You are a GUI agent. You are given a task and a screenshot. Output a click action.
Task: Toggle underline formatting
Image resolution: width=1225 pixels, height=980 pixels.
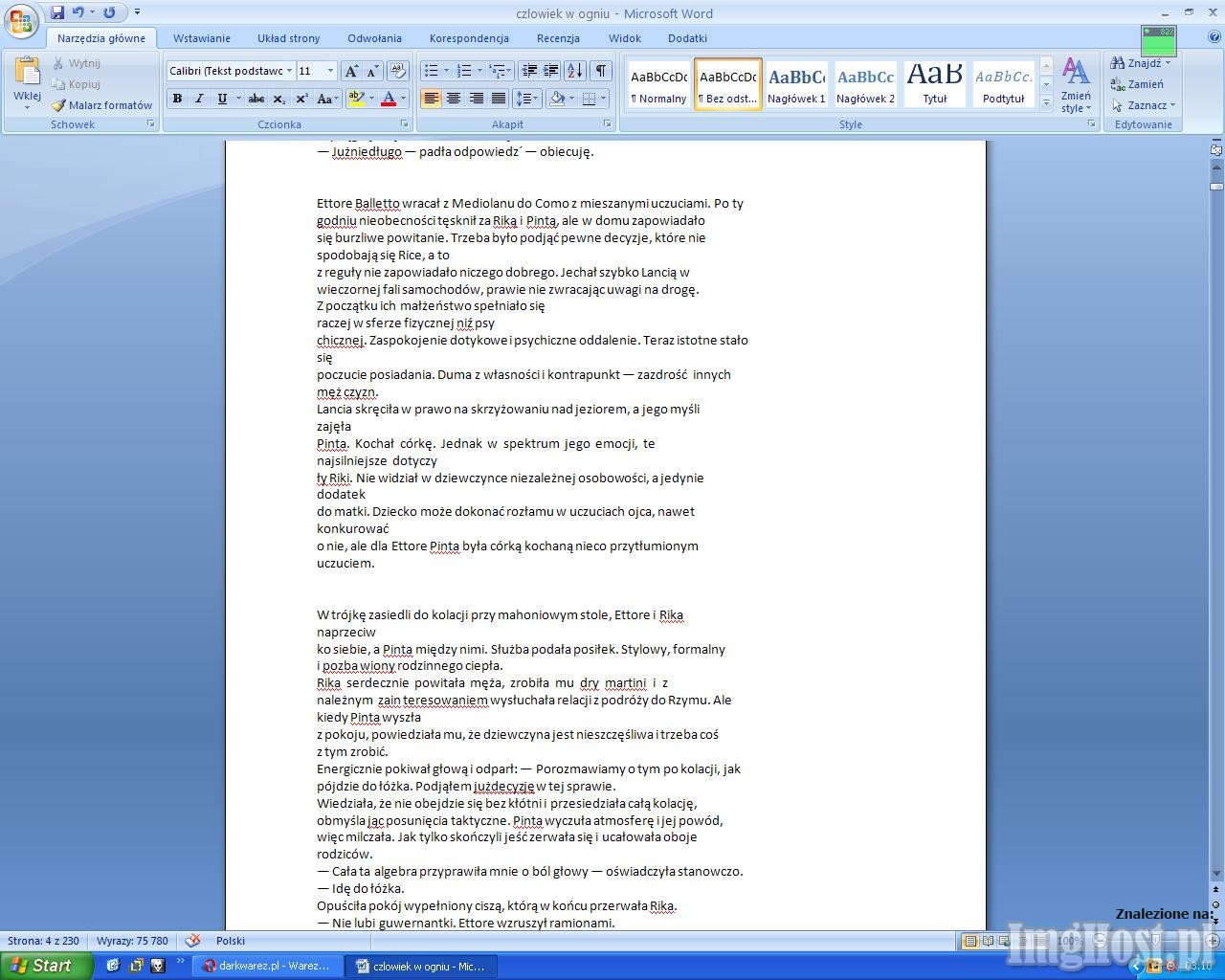coord(221,99)
